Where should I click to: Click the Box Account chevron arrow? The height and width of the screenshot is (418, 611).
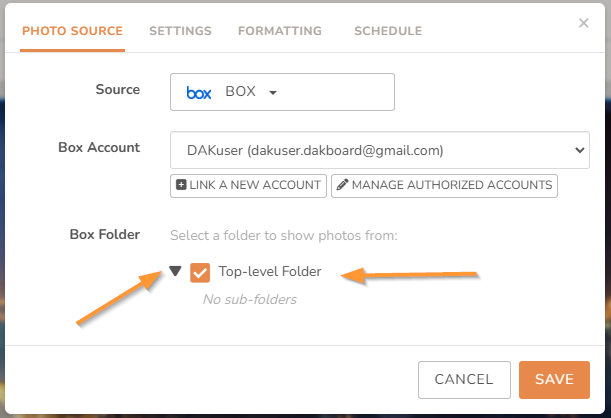[x=580, y=150]
